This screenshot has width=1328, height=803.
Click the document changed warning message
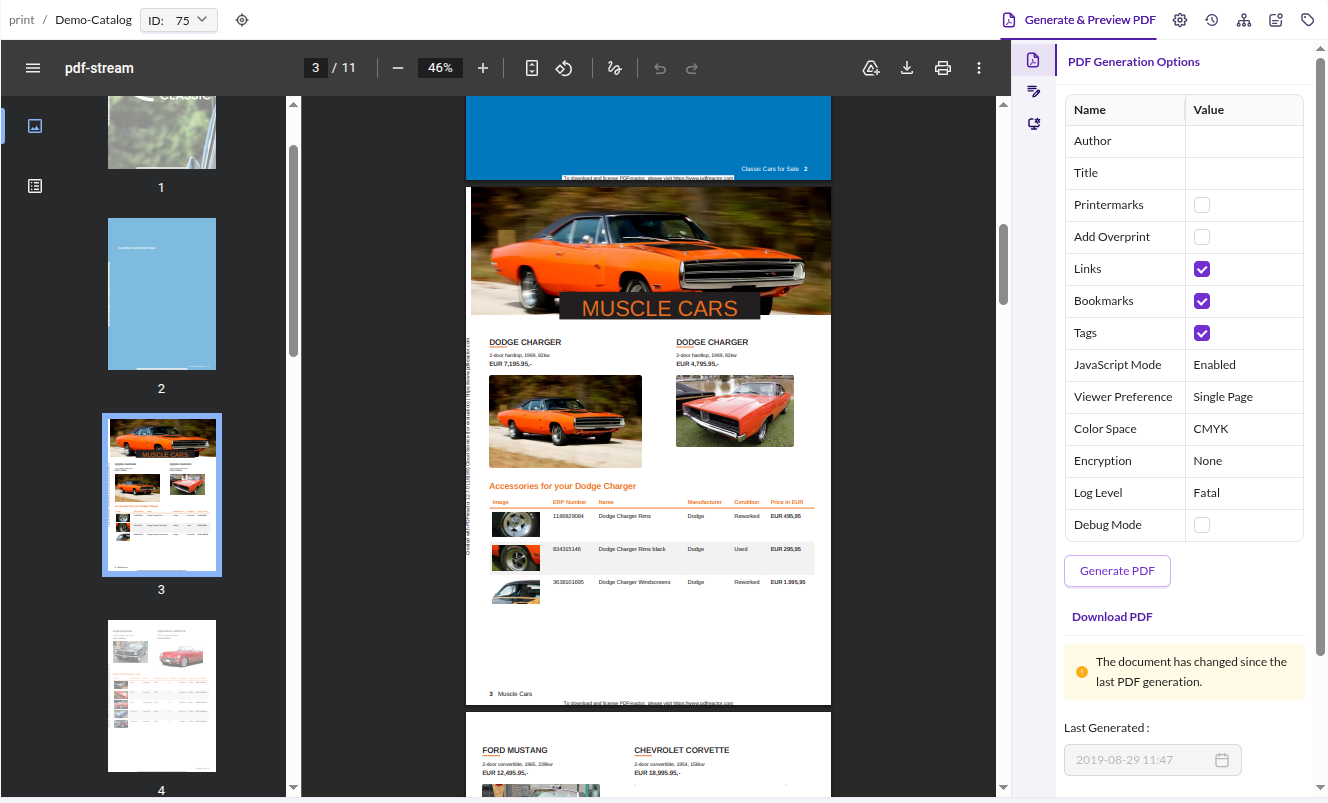1185,672
